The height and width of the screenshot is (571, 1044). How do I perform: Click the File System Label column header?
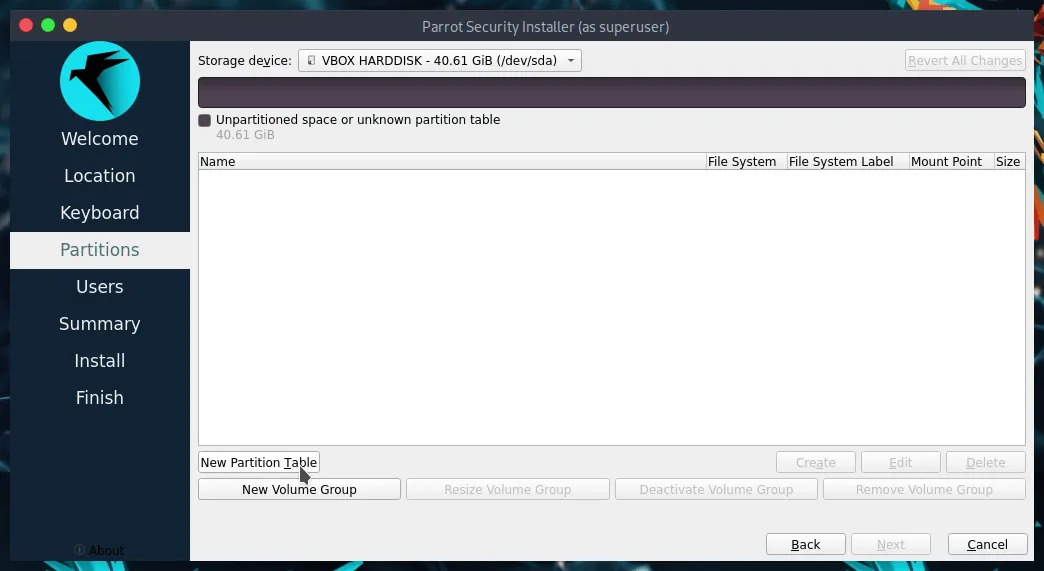click(x=848, y=162)
